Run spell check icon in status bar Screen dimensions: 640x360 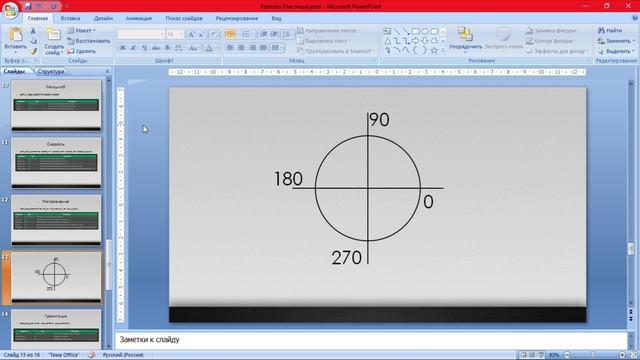pos(91,355)
